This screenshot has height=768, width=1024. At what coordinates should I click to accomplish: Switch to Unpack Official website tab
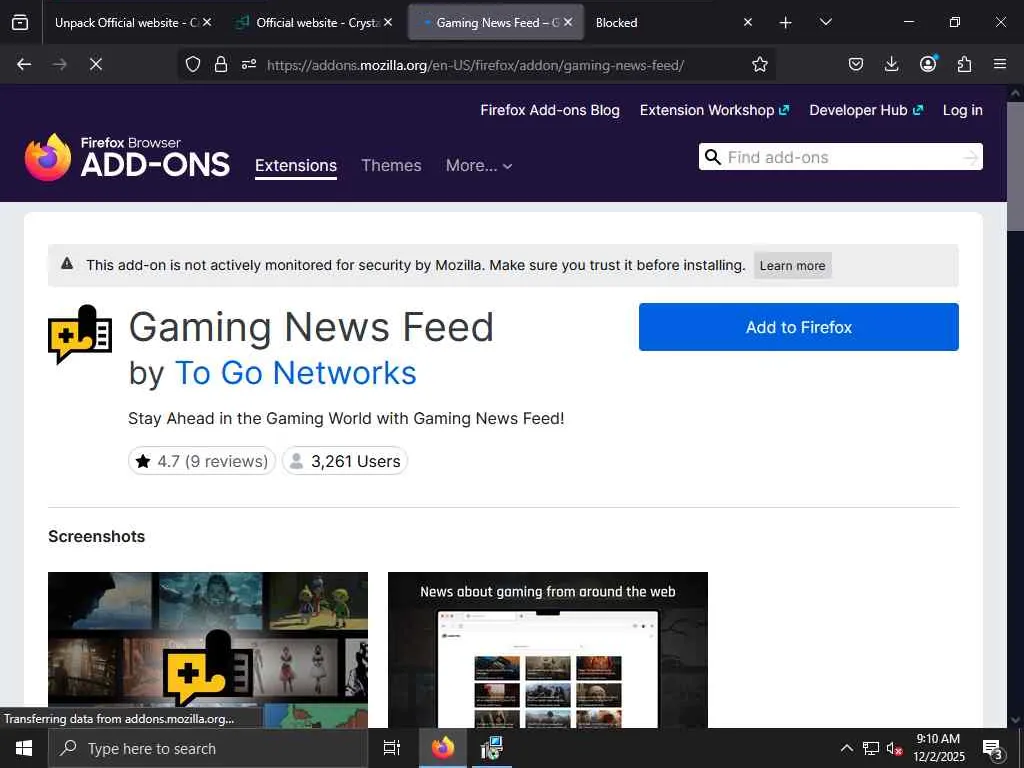(124, 22)
